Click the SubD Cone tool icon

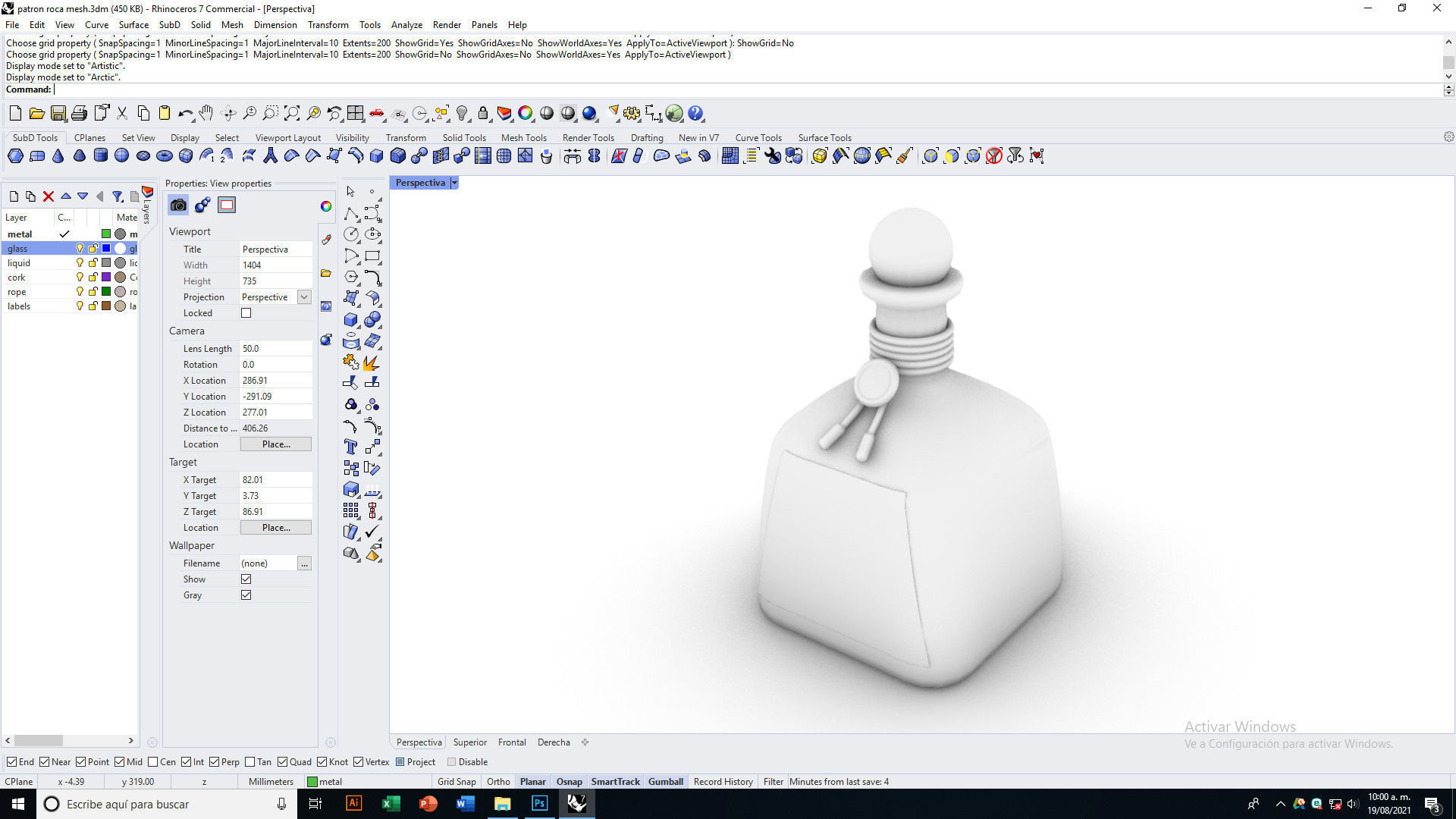click(x=58, y=156)
